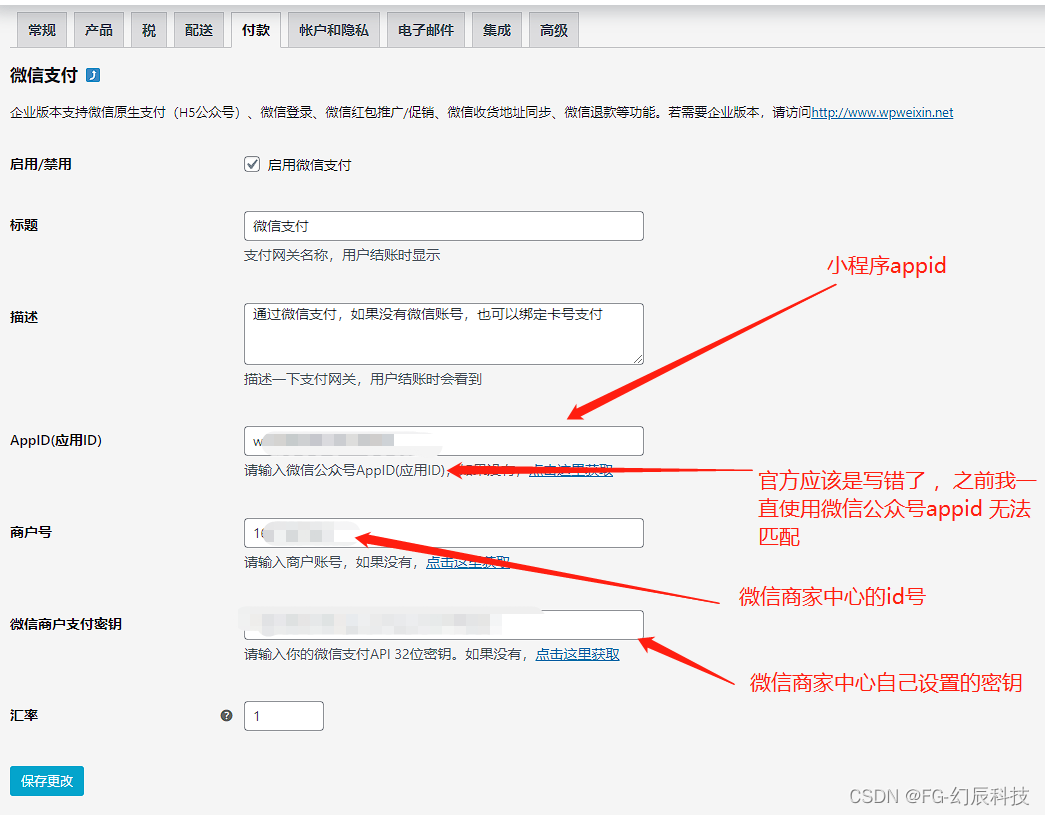Viewport: 1045px width, 815px height.
Task: Open the 税 tab
Action: tap(149, 30)
